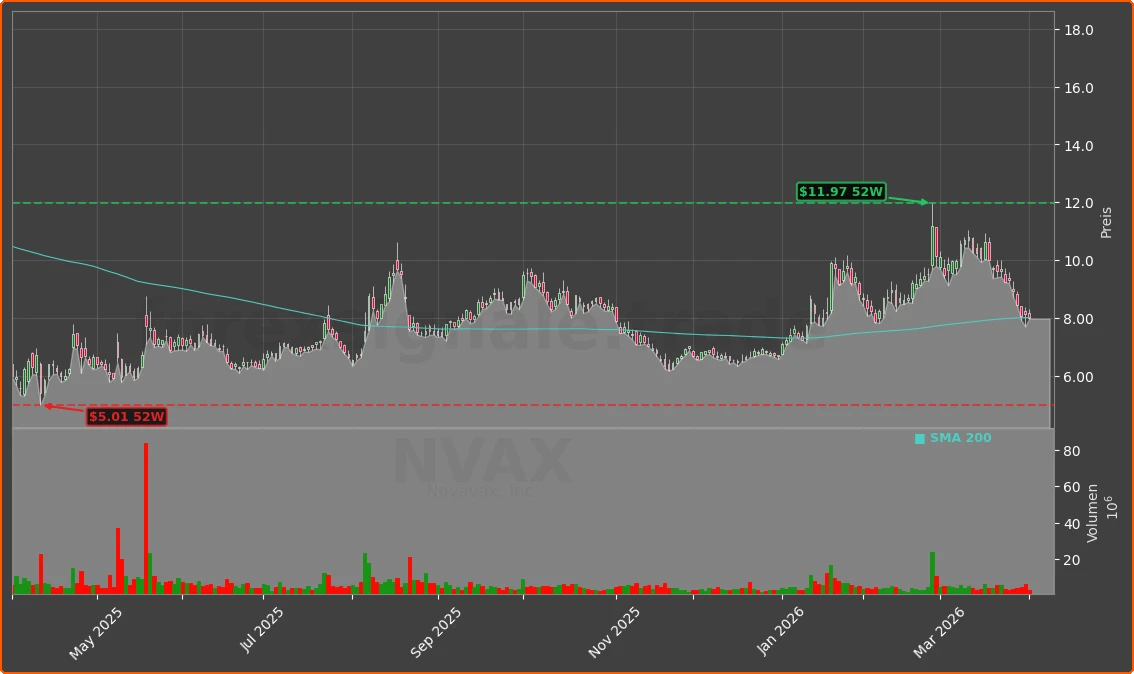Click the Nov 2025 date label
Screen dimensions: 1134x674
[x=614, y=633]
